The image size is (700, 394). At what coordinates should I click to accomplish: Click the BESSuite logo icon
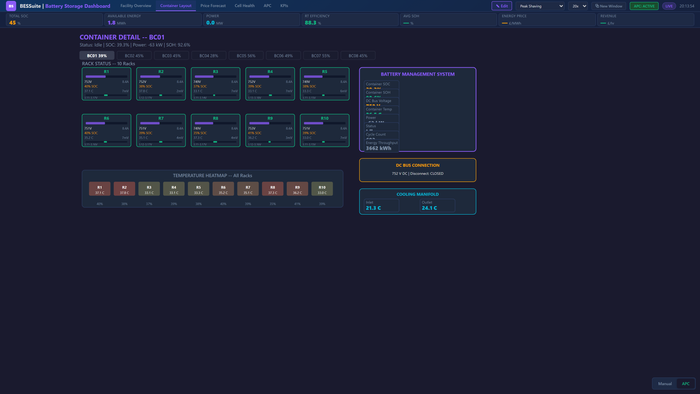click(x=11, y=6)
